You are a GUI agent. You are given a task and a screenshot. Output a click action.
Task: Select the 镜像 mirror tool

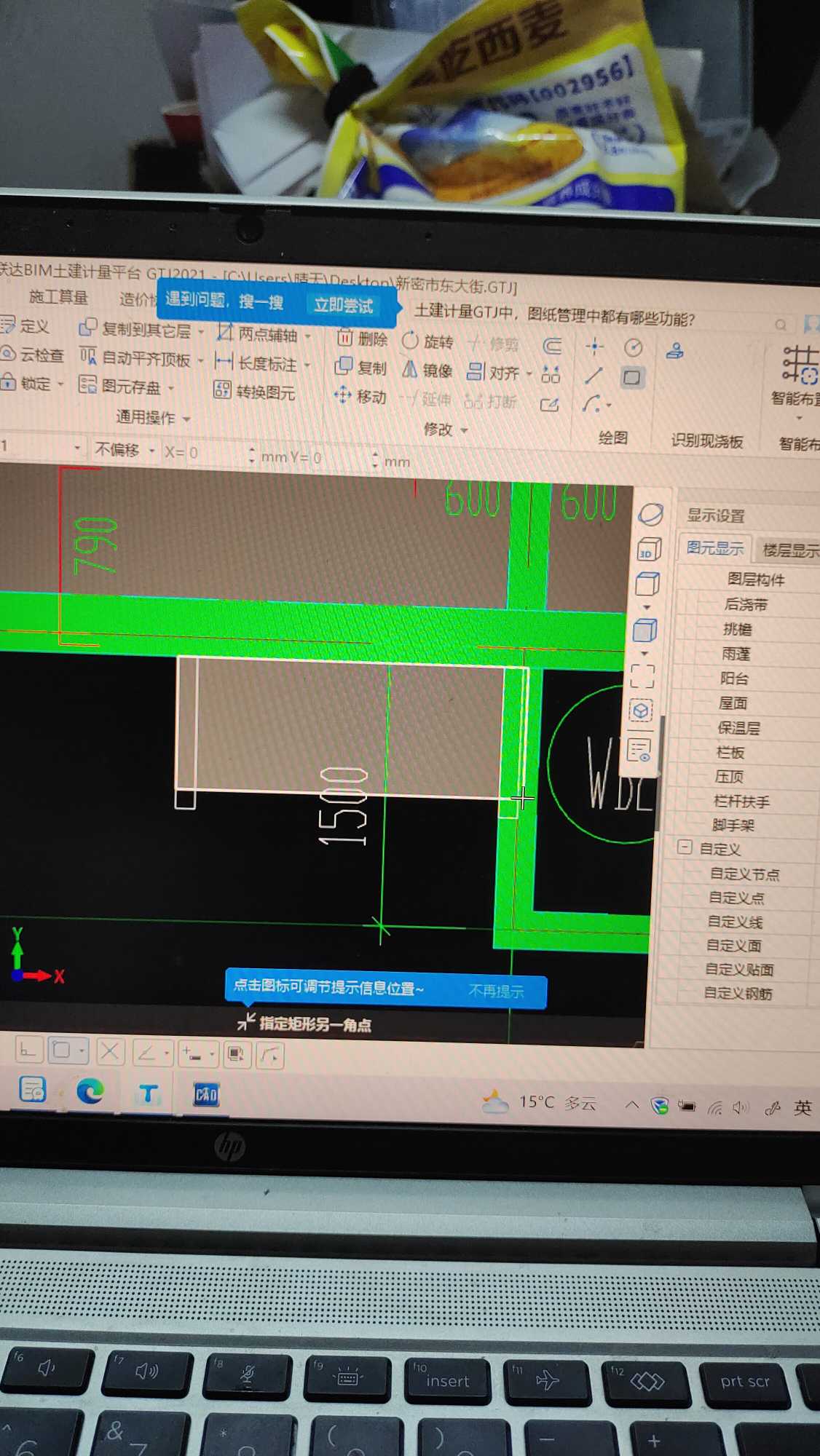(427, 371)
